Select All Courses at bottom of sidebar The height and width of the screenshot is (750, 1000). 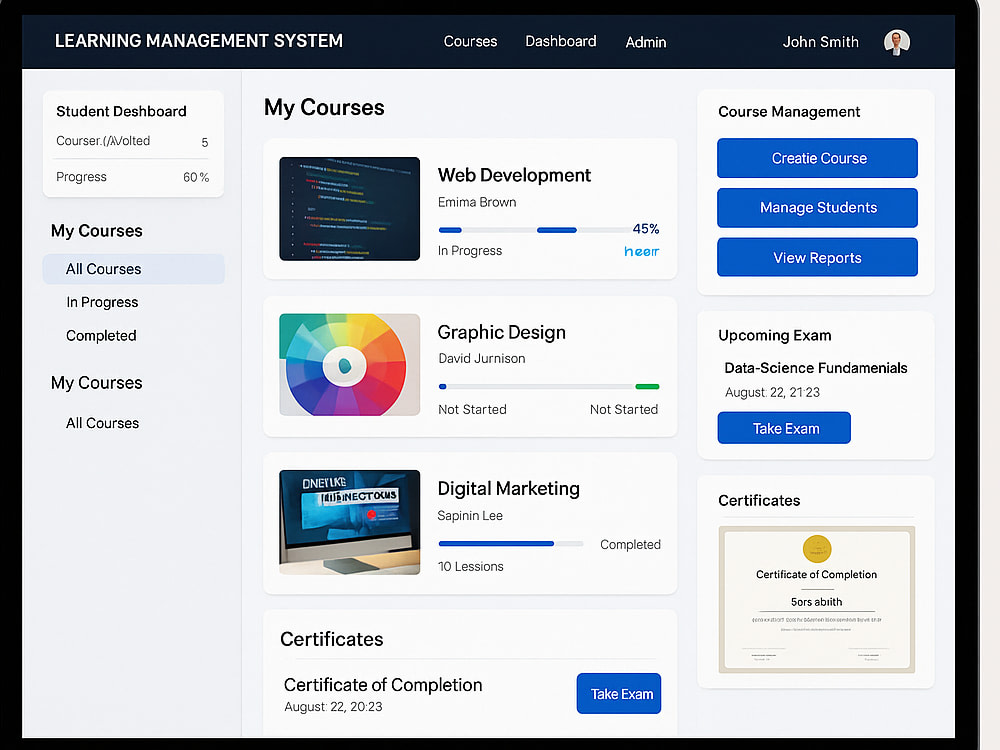[102, 423]
